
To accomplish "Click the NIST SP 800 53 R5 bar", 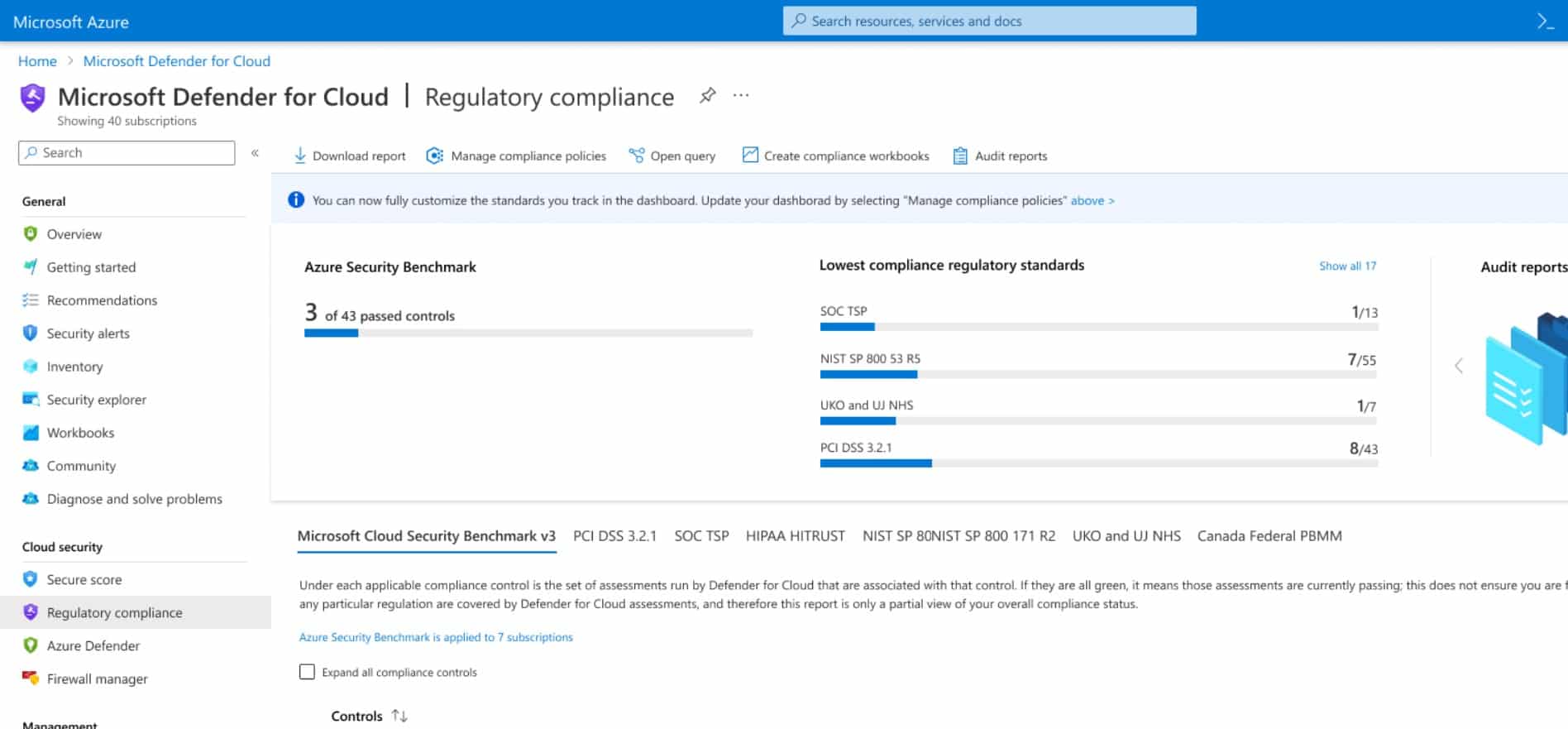I will click(x=1099, y=374).
